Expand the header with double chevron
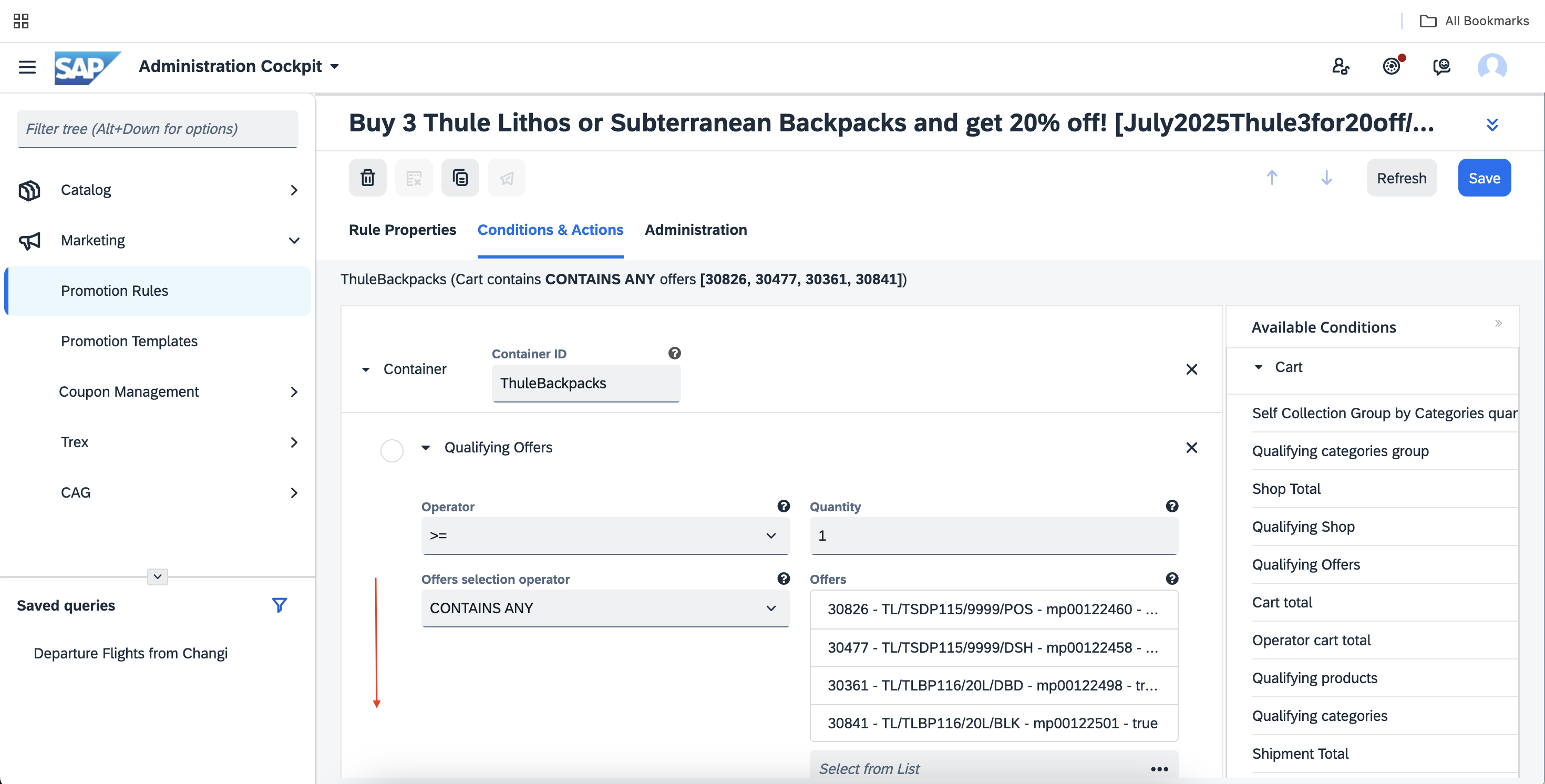This screenshot has width=1545, height=784. [1492, 124]
